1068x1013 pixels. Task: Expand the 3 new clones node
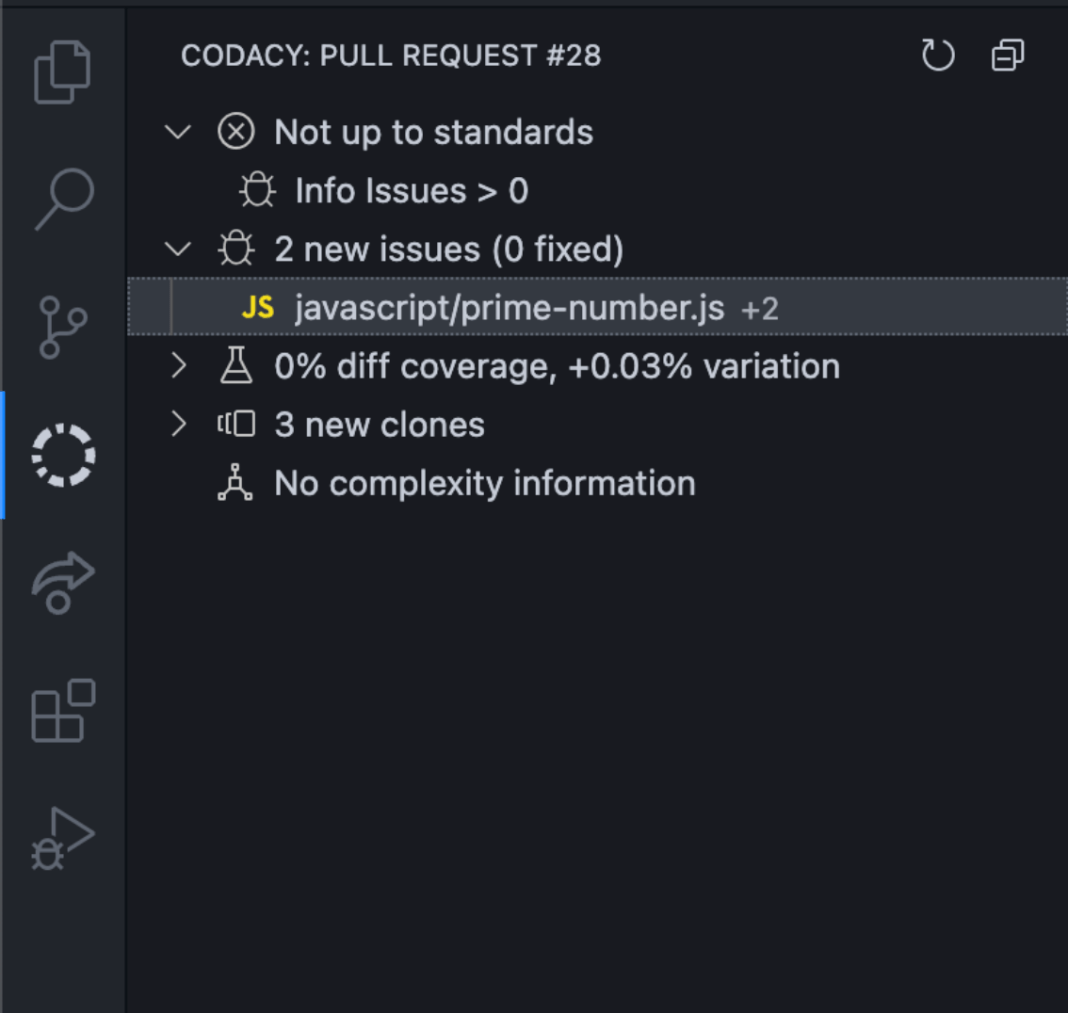point(178,424)
